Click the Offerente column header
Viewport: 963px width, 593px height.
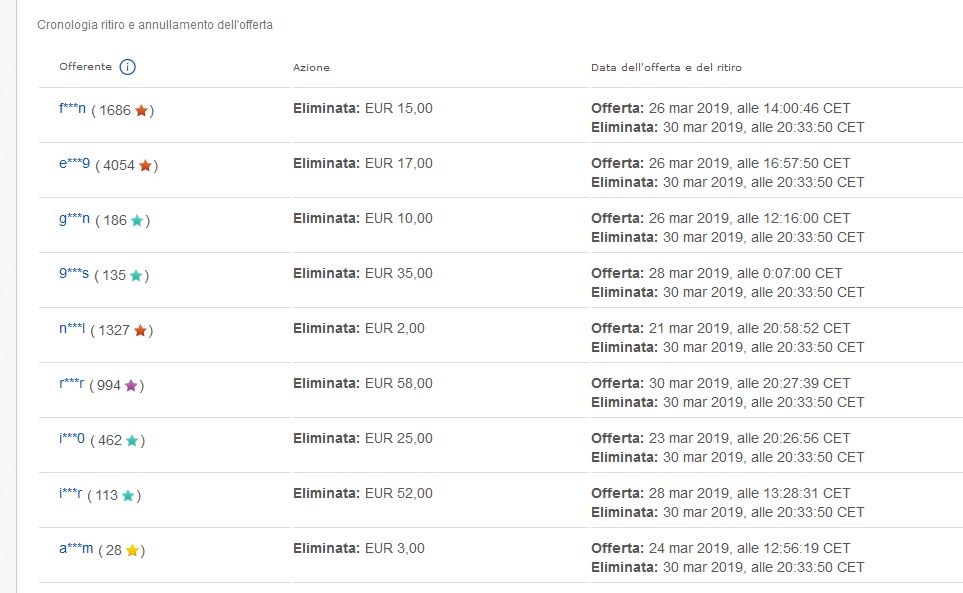(x=85, y=67)
